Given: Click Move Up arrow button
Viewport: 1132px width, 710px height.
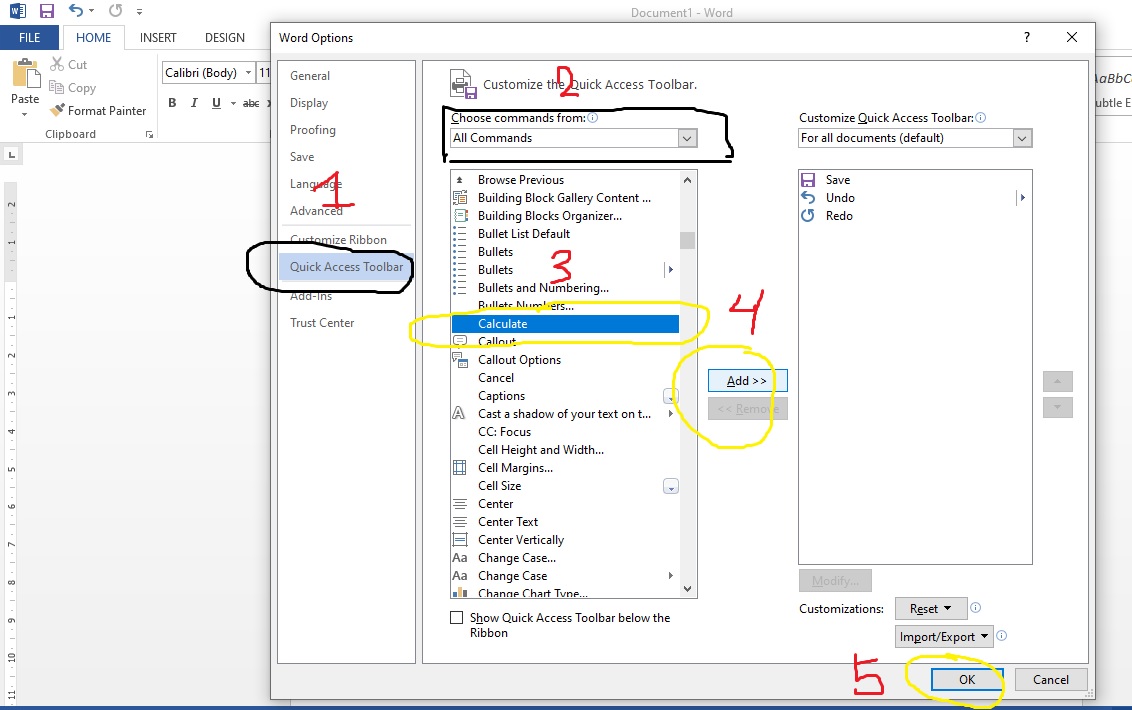Looking at the screenshot, I should coord(1058,381).
